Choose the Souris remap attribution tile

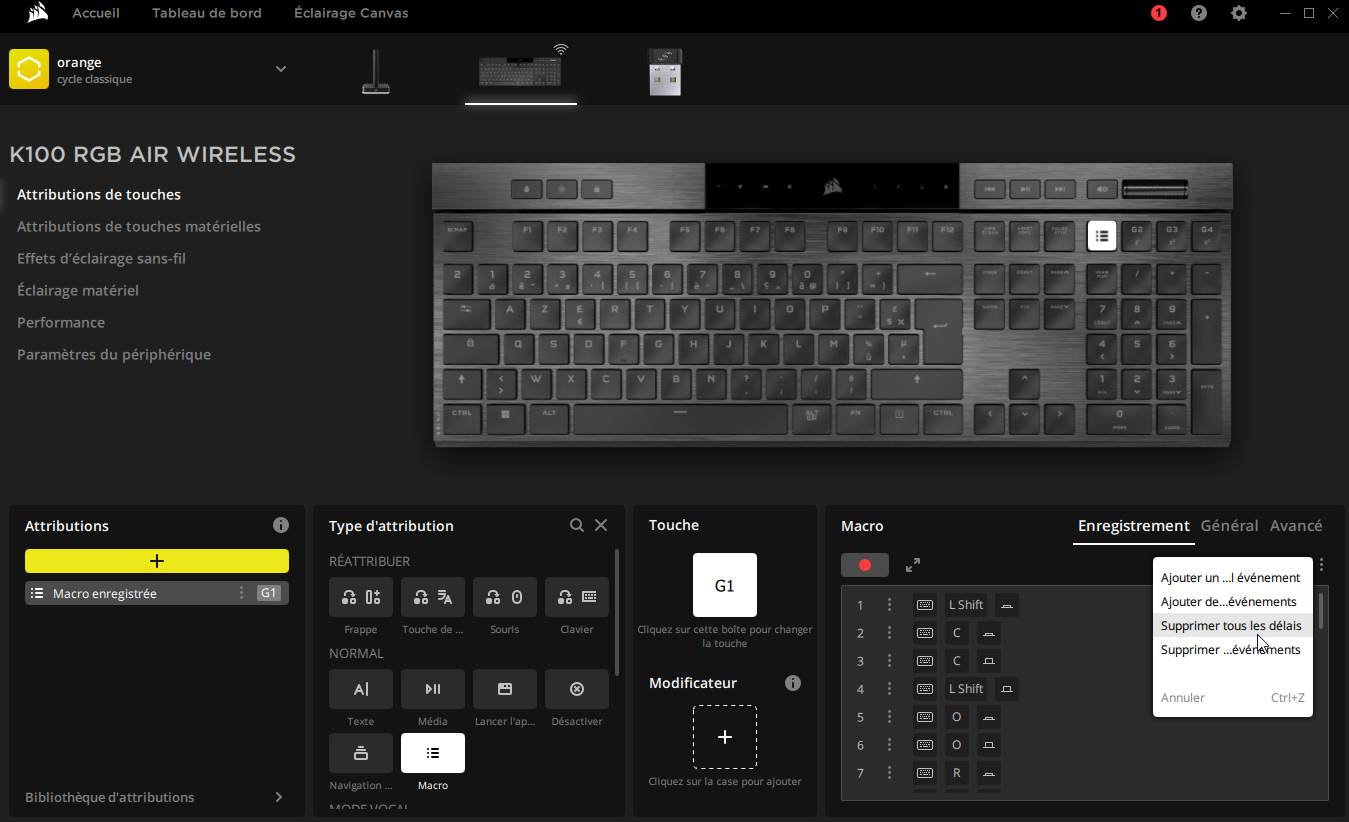[505, 597]
